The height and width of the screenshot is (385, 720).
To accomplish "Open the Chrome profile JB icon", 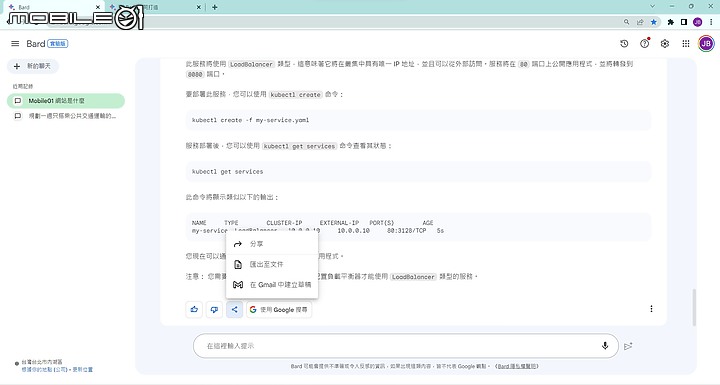I will point(698,22).
